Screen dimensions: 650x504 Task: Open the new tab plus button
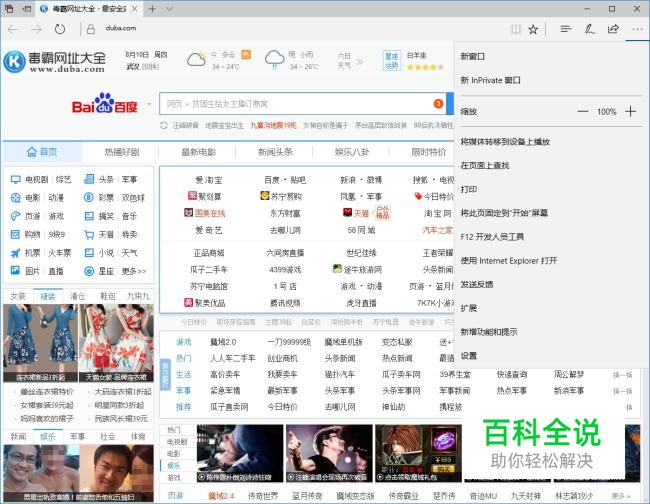(152, 9)
